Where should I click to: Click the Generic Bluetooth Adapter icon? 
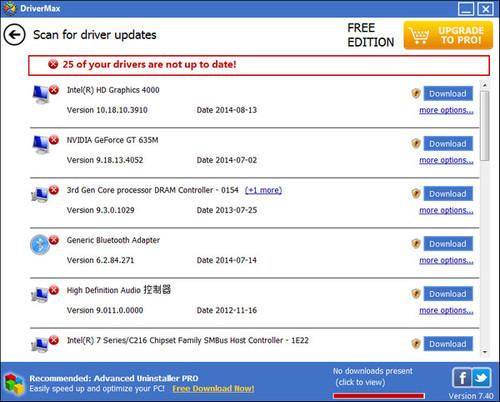click(x=40, y=245)
